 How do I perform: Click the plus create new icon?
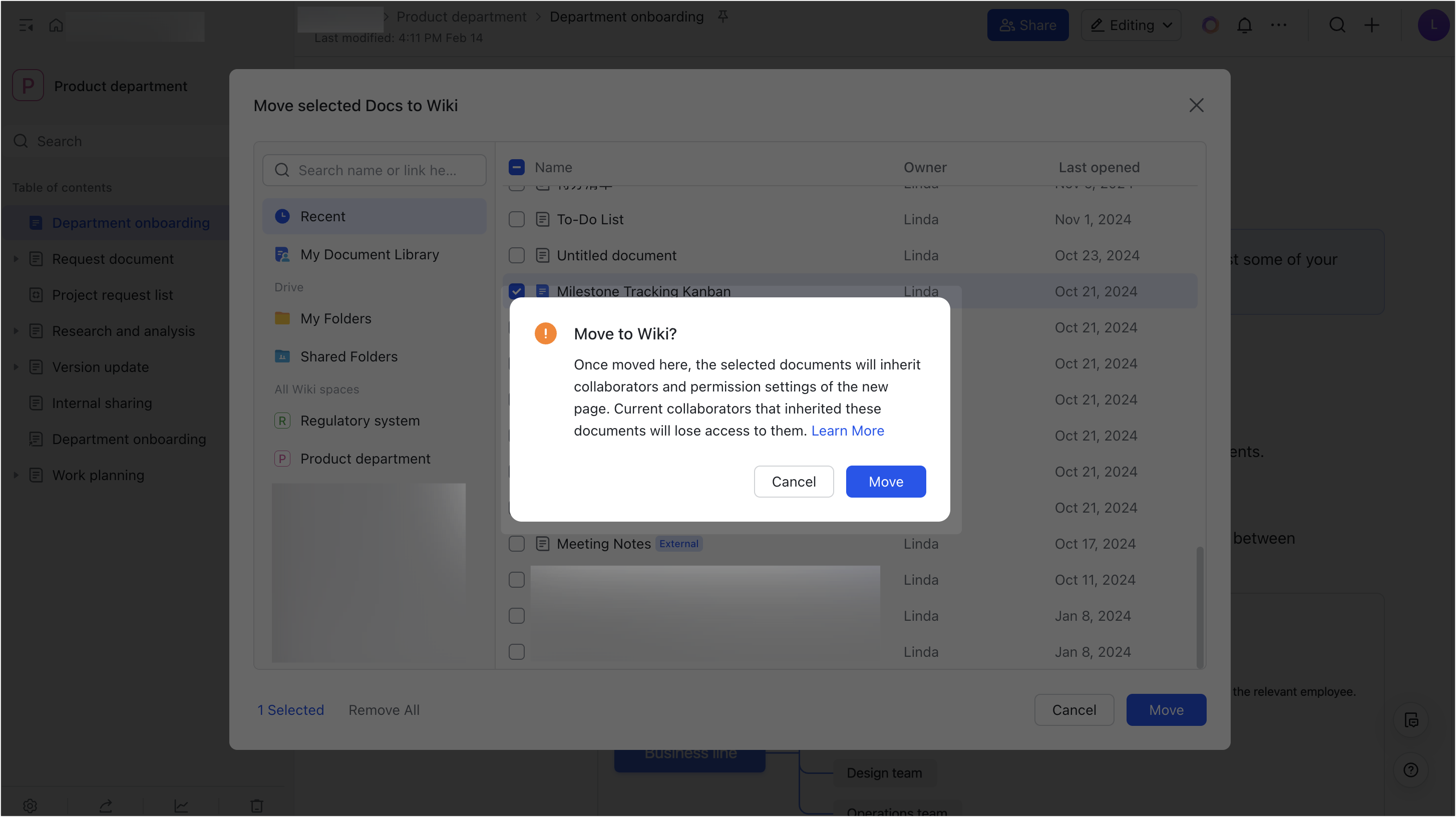(1372, 25)
